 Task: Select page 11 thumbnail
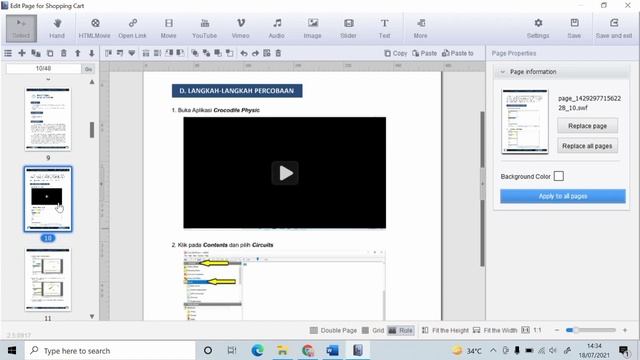tap(48, 280)
